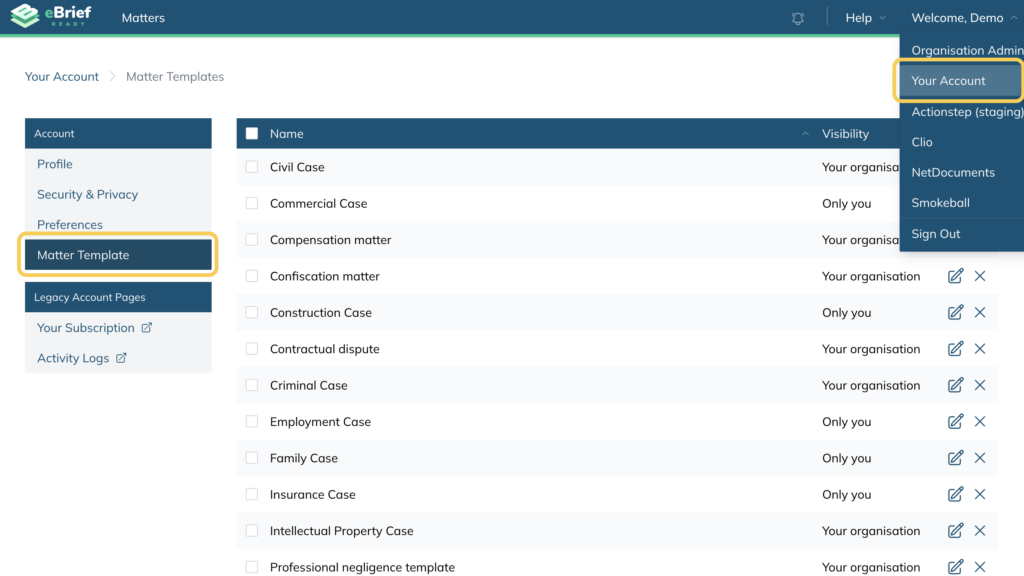Select Your Account in user menu
This screenshot has width=1024, height=576.
tap(960, 81)
